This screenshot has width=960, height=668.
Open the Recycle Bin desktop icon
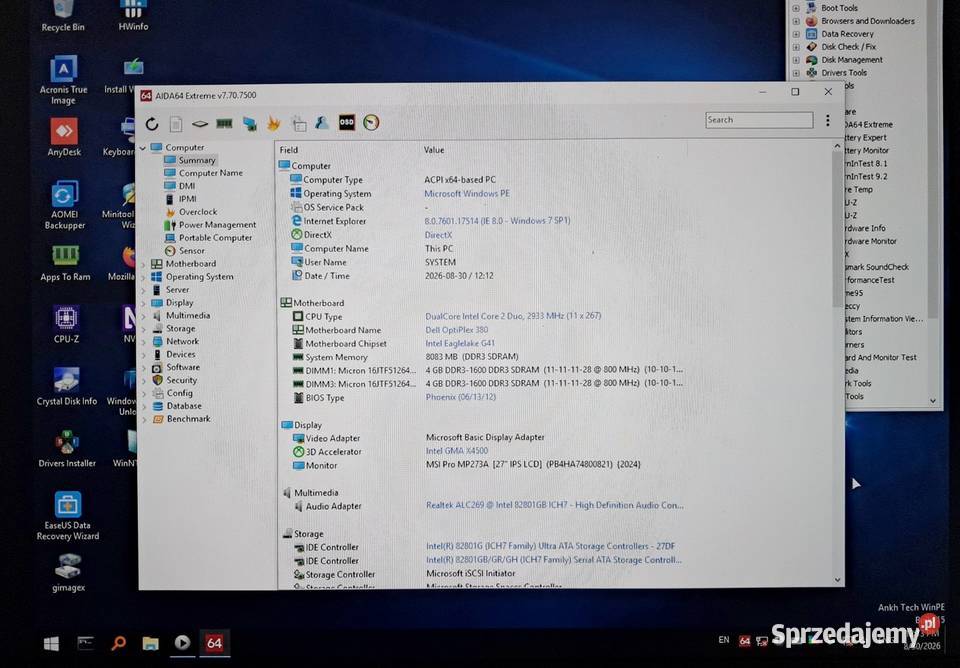tap(63, 17)
